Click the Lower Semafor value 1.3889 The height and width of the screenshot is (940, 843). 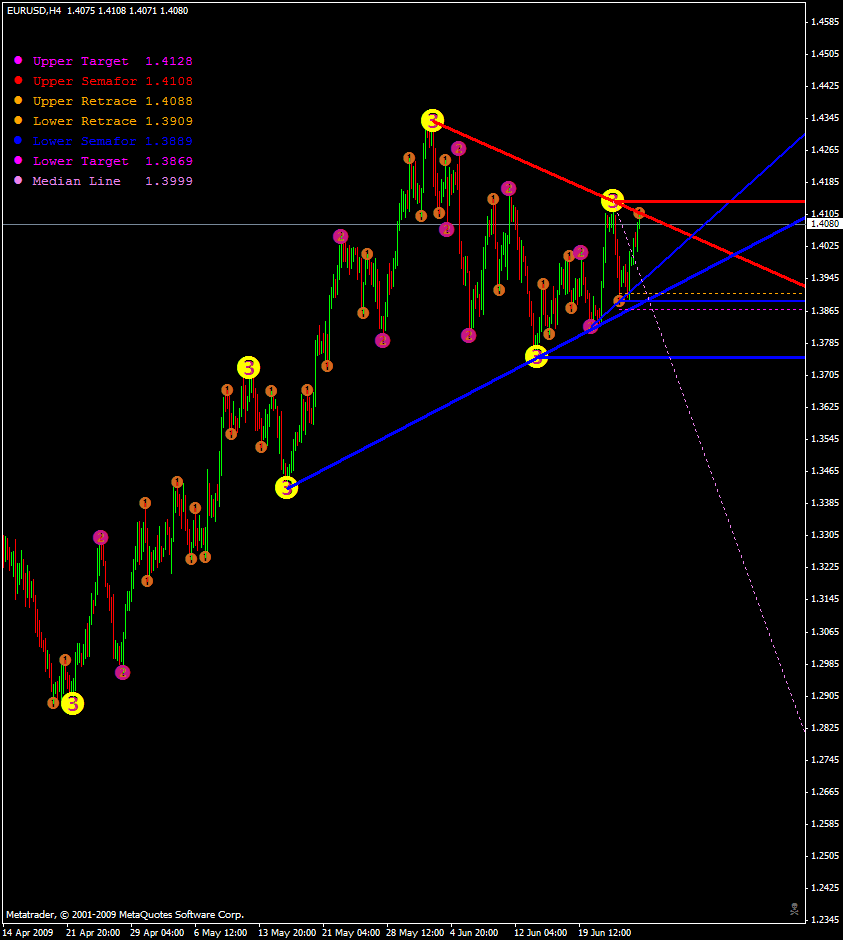[169, 141]
